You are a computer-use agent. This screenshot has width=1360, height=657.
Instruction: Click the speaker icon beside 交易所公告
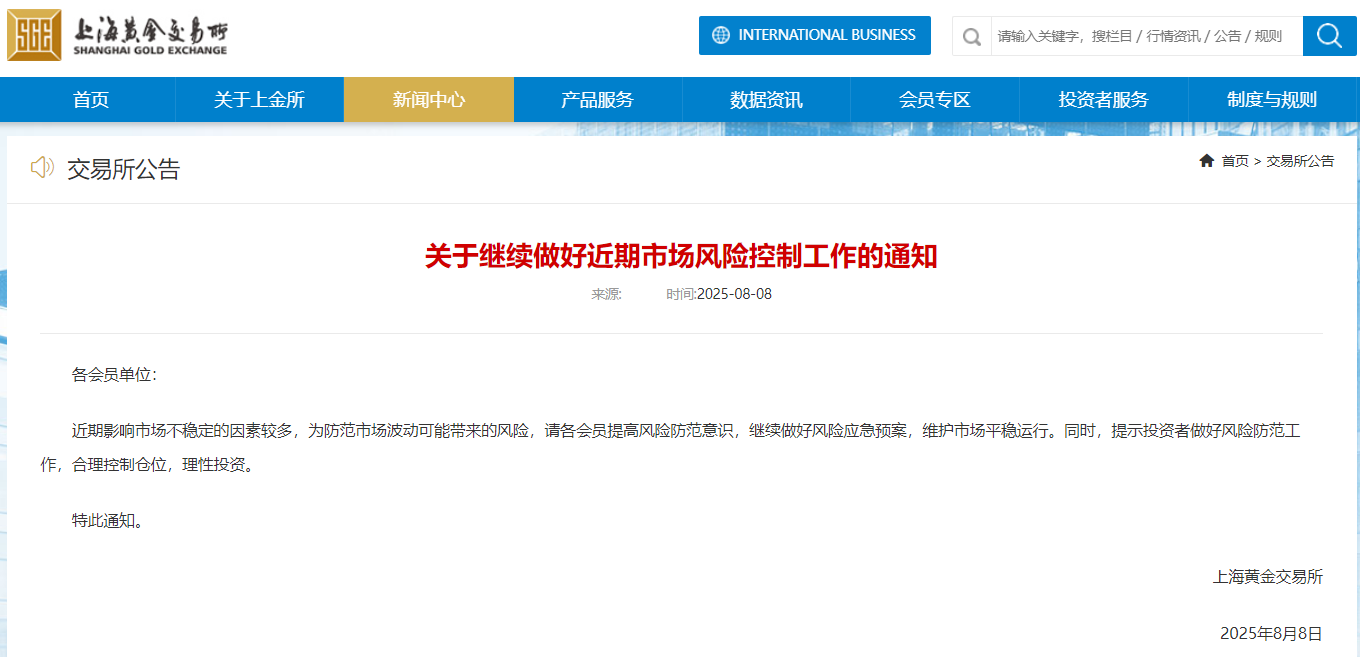[x=42, y=168]
